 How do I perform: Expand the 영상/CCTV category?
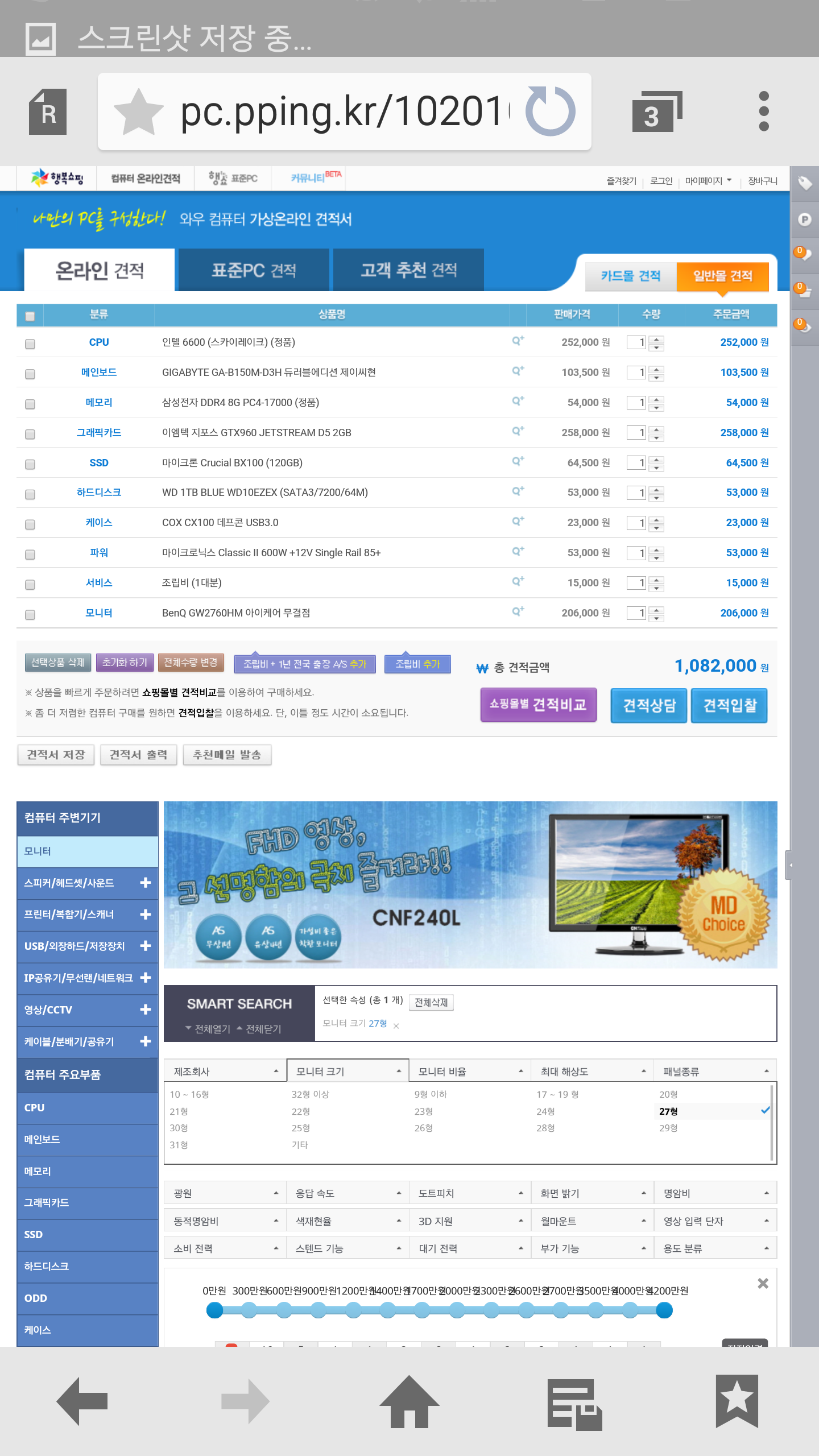click(146, 1010)
